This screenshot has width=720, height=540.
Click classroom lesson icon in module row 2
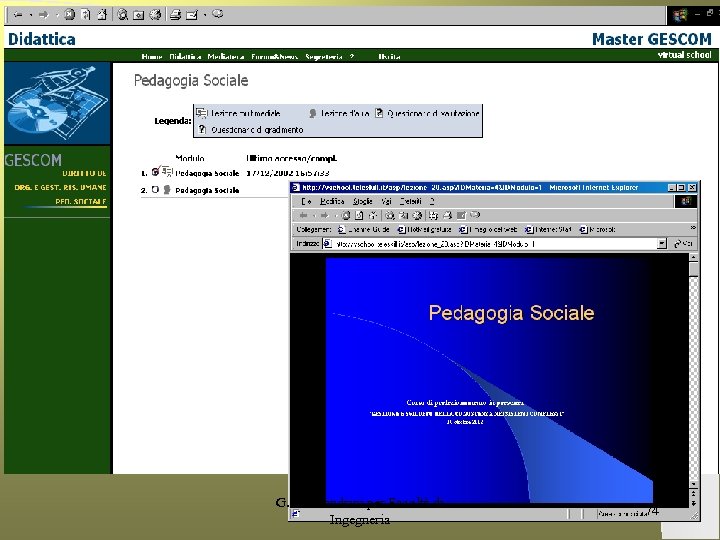pyautogui.click(x=167, y=189)
